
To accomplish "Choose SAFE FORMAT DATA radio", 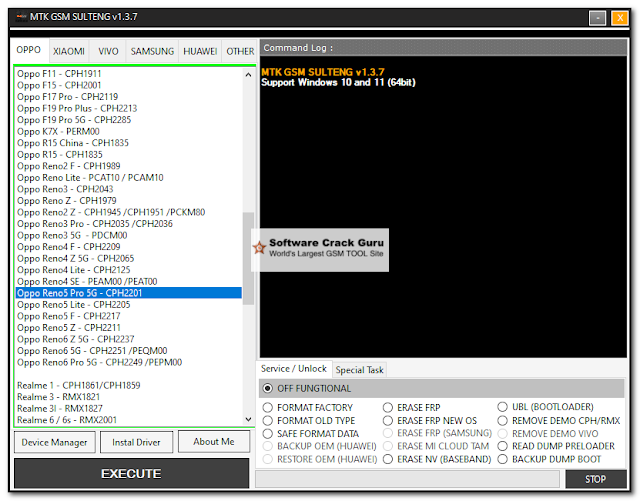I will coord(267,434).
